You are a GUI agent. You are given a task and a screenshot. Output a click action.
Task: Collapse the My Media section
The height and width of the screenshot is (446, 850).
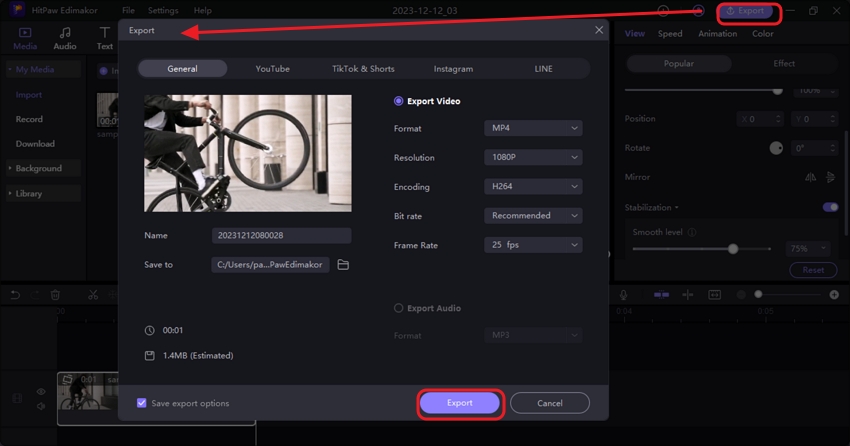pos(43,69)
